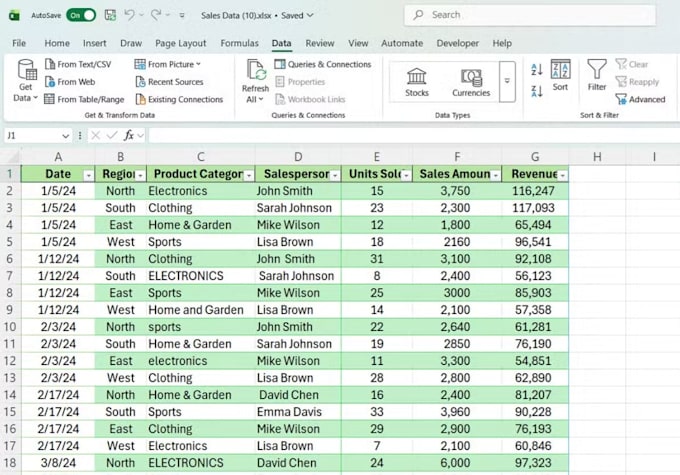Image resolution: width=680 pixels, height=475 pixels.
Task: Switch to the Page Layout tab
Action: click(180, 43)
